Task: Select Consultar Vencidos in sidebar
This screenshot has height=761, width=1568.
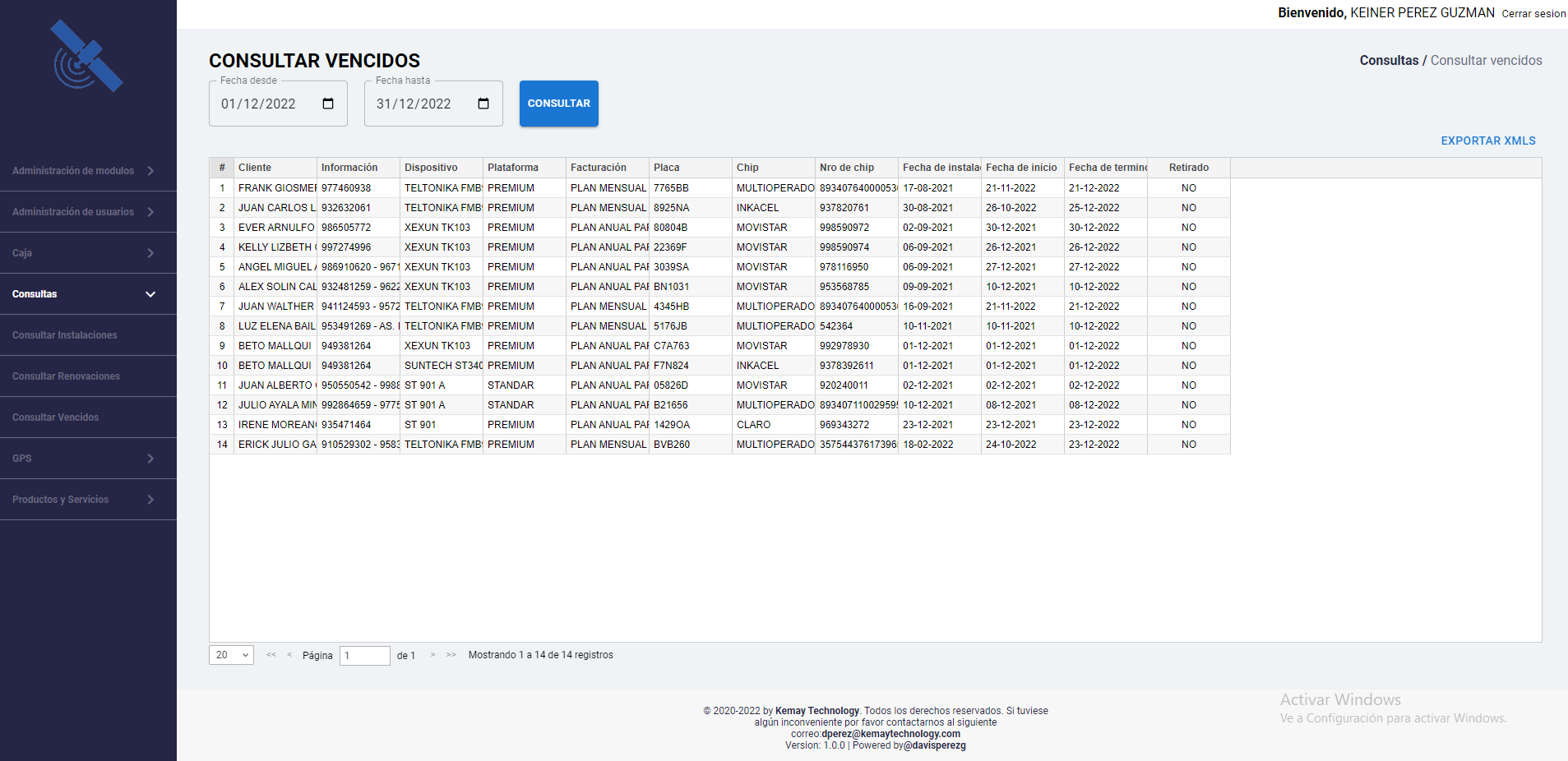Action: [56, 417]
